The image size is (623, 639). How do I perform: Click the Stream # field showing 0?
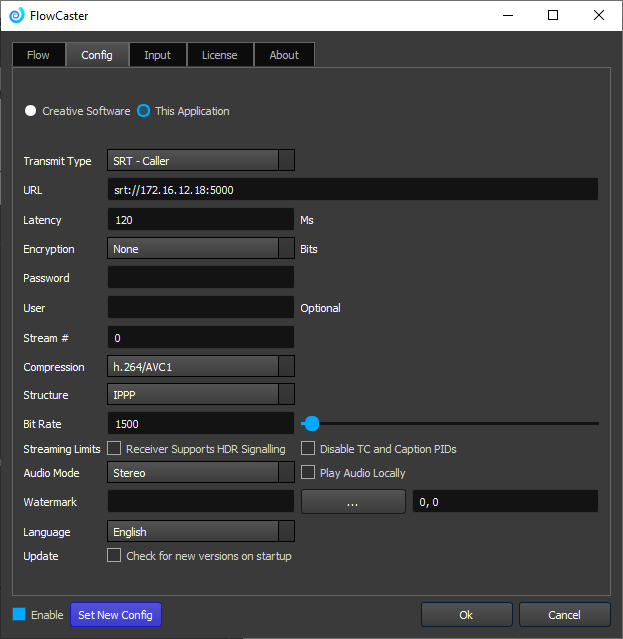[x=201, y=337]
